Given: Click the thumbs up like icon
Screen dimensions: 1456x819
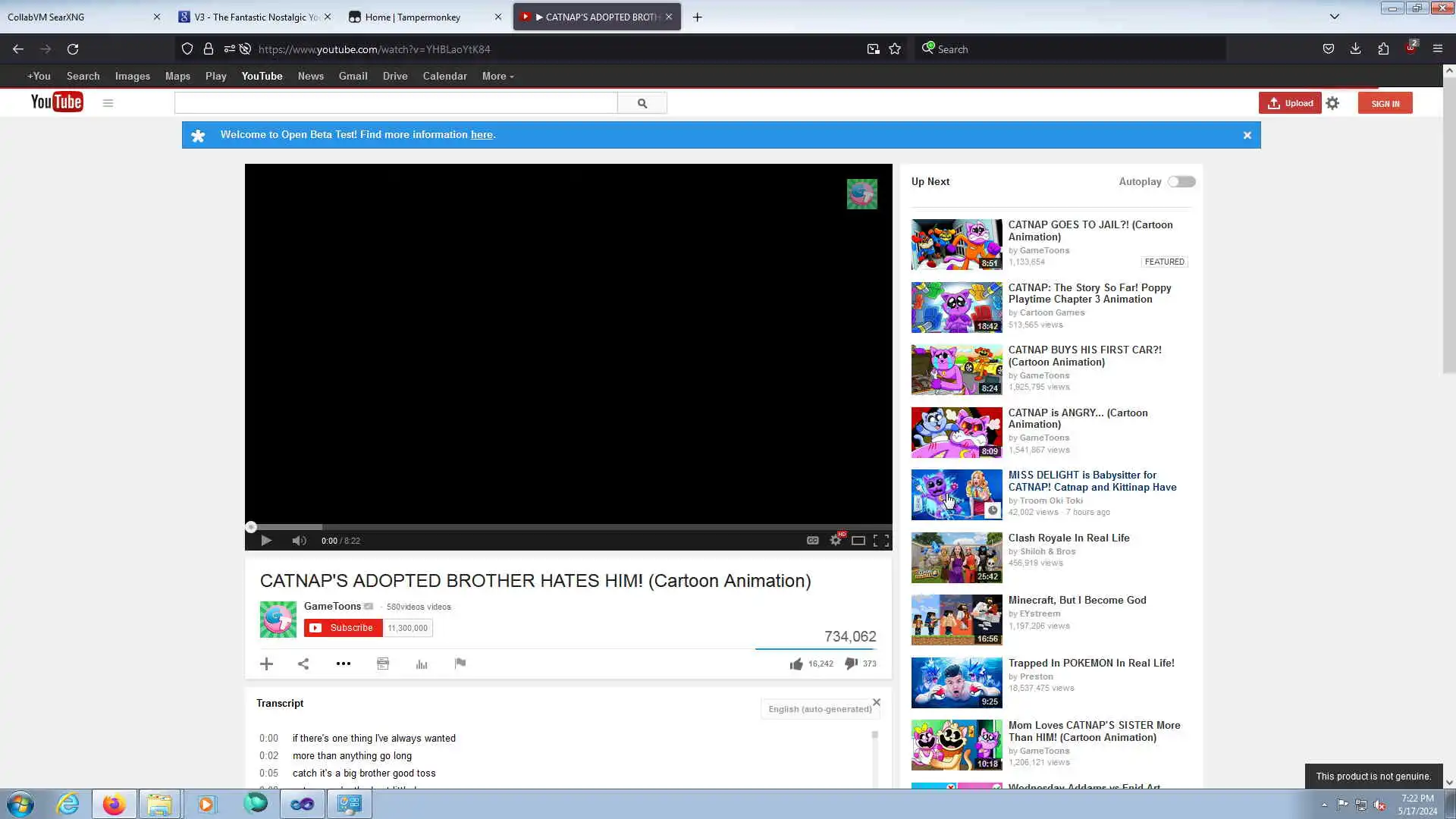Looking at the screenshot, I should click(x=795, y=664).
